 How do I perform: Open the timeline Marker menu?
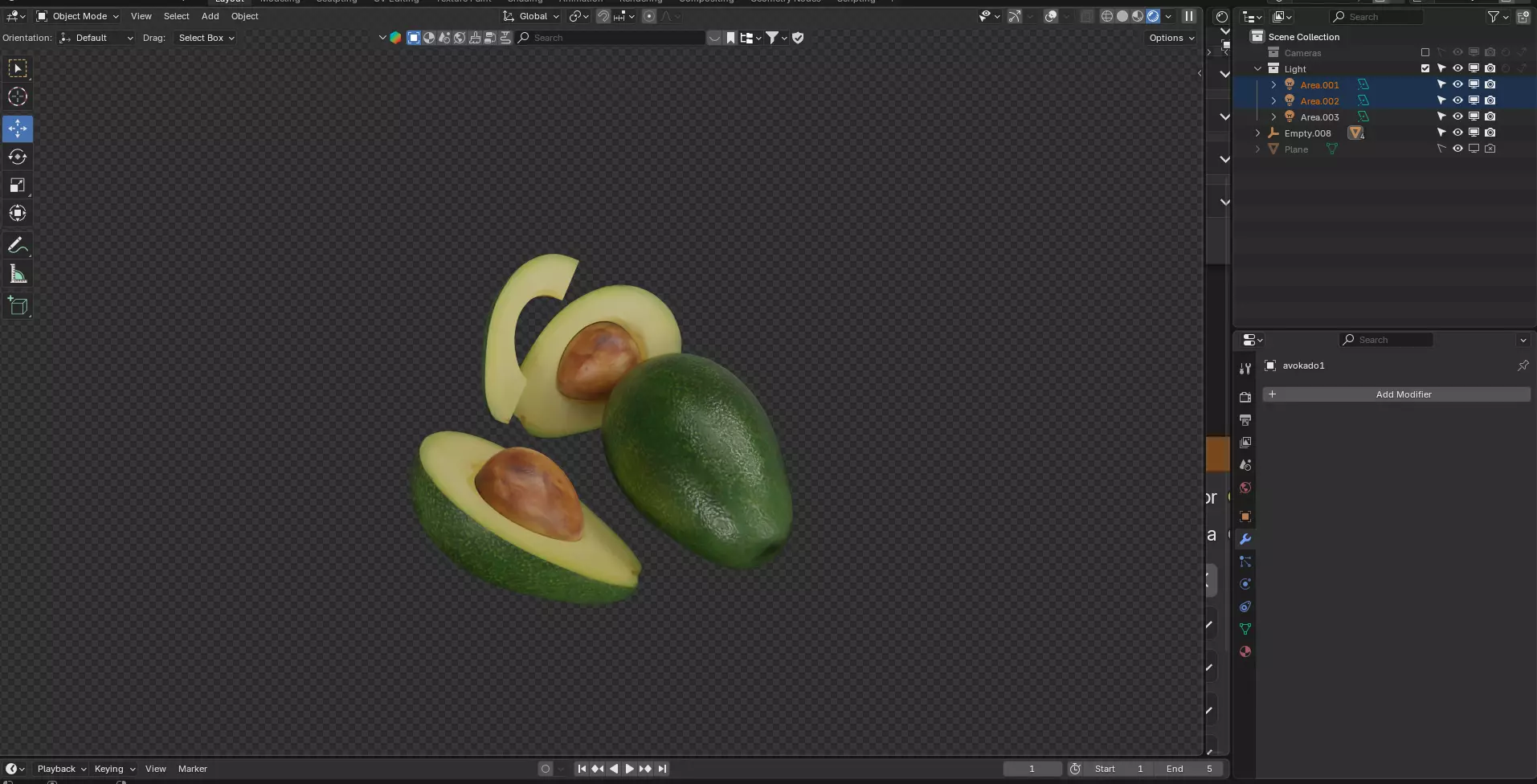point(192,769)
